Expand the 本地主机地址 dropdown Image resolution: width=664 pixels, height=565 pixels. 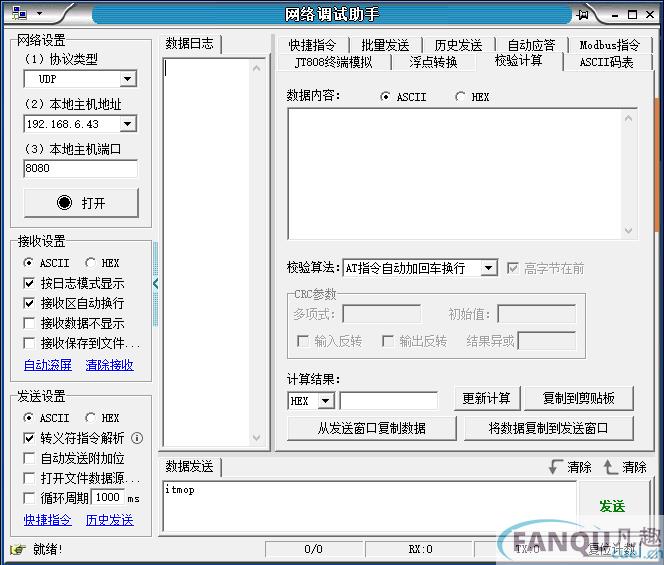127,124
